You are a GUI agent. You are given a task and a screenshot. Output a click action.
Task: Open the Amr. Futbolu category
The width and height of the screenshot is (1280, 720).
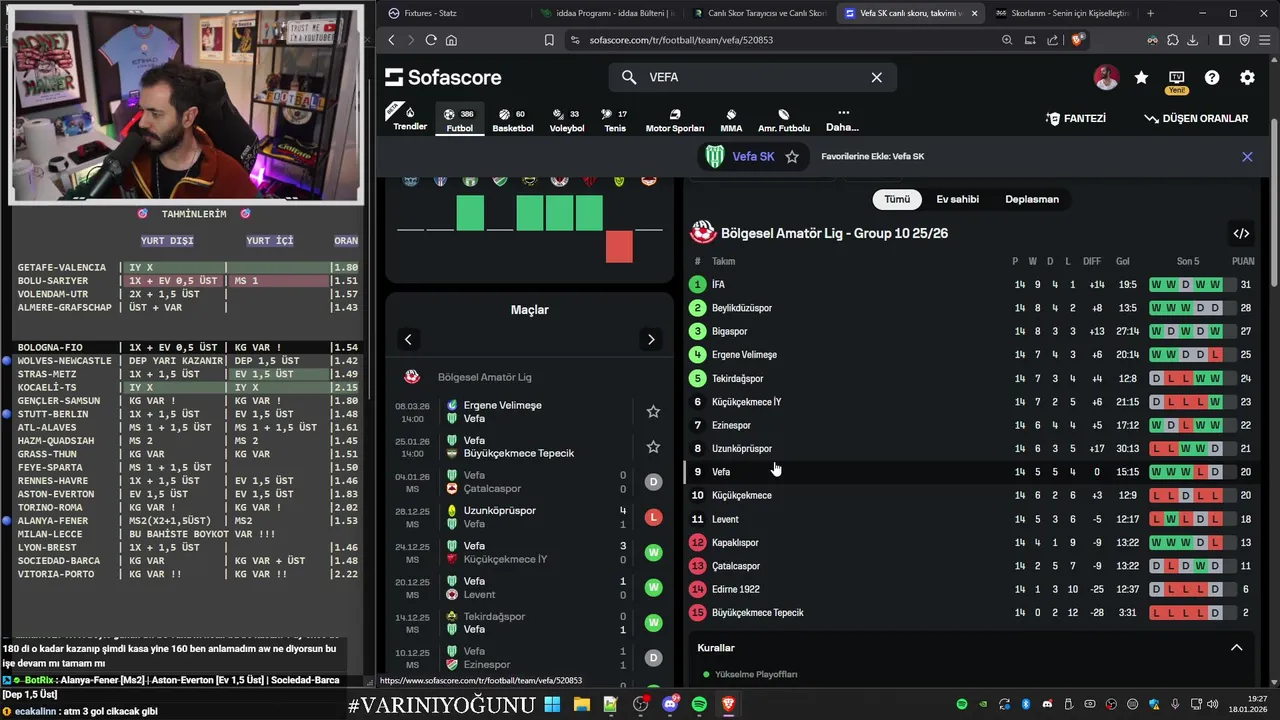[784, 120]
